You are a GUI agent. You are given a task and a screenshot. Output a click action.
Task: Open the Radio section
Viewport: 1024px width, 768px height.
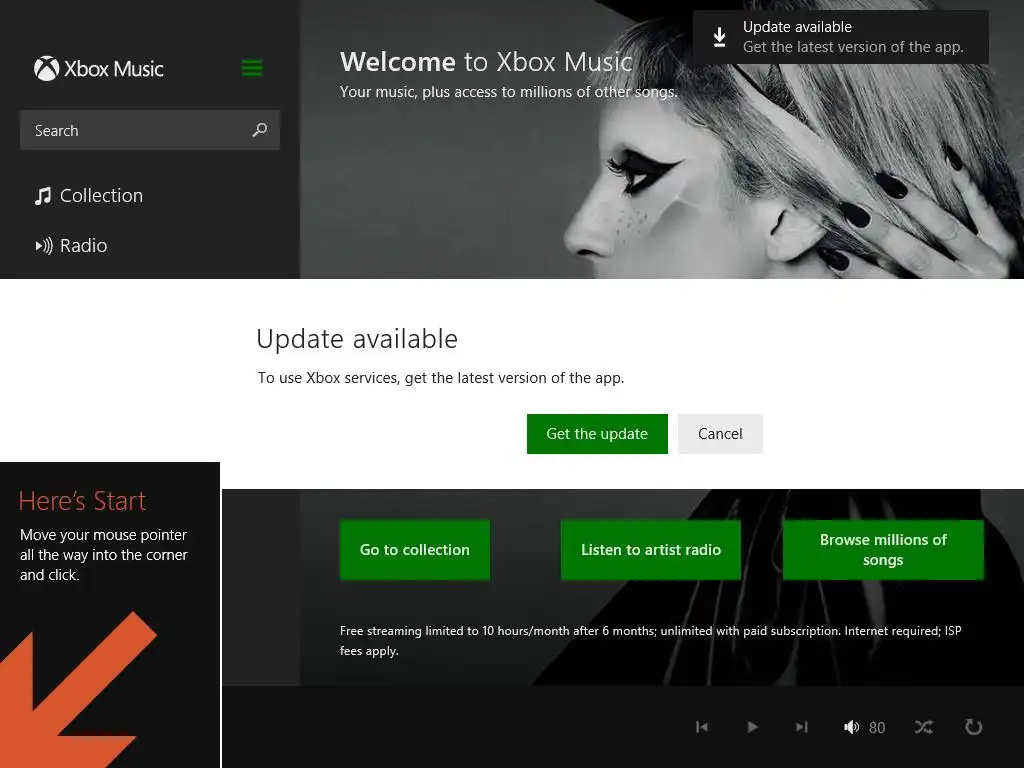(71, 246)
